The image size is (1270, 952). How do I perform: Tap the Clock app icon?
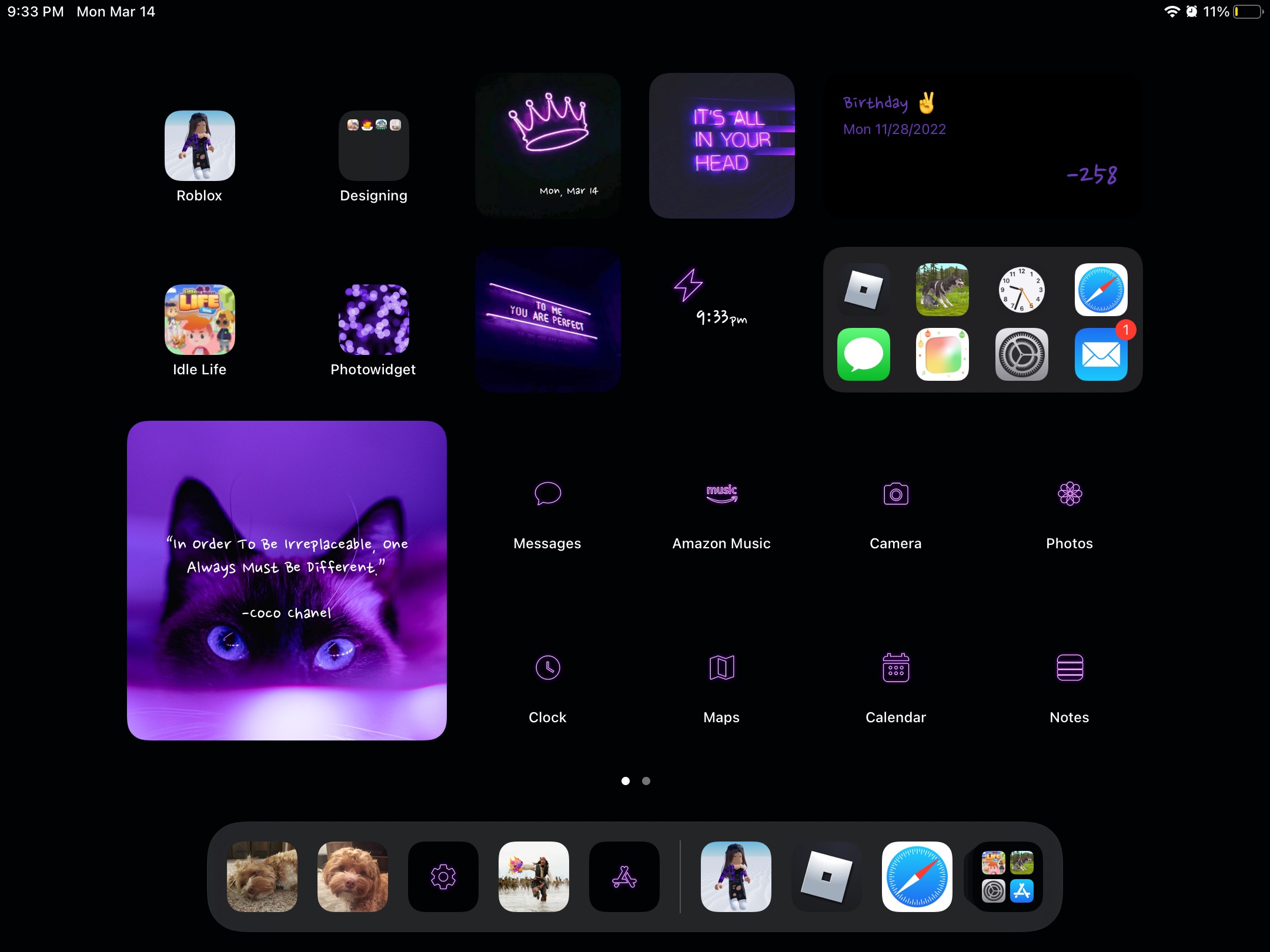point(547,667)
